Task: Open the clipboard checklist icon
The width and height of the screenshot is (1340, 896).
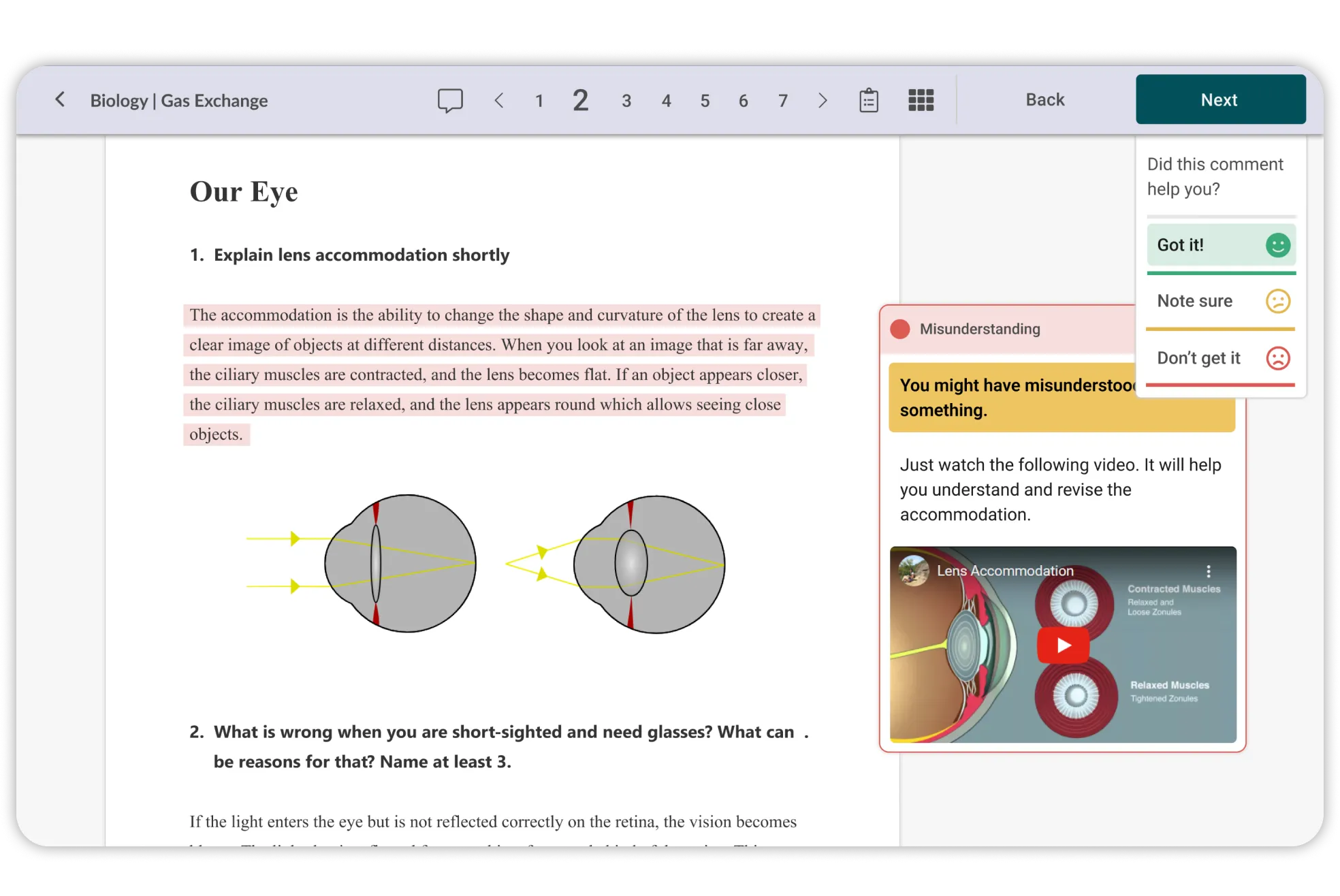Action: [868, 101]
